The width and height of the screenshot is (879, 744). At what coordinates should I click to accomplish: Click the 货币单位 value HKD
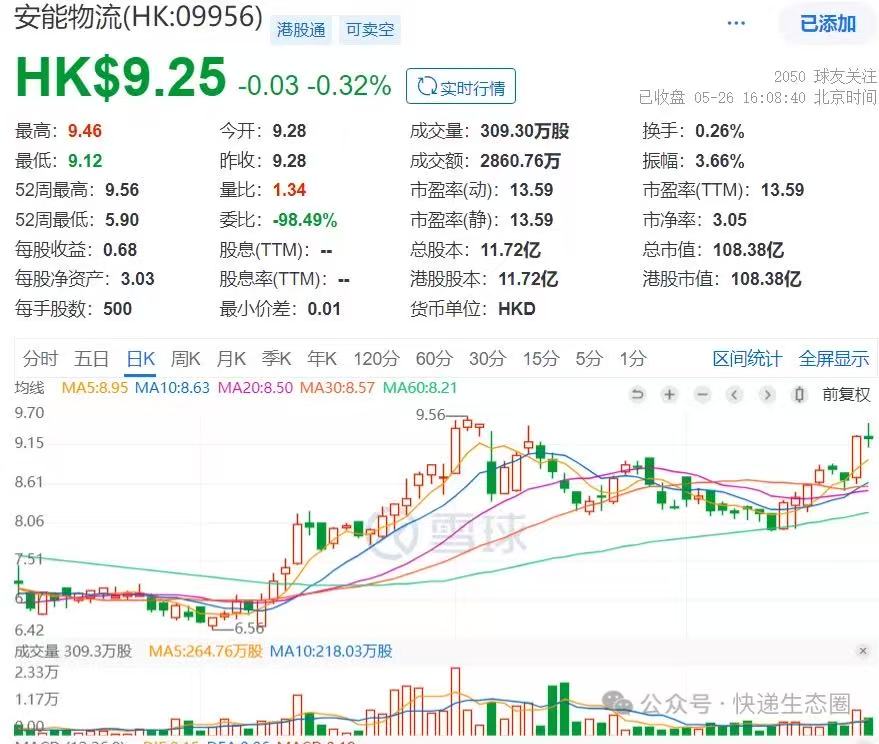(x=517, y=309)
